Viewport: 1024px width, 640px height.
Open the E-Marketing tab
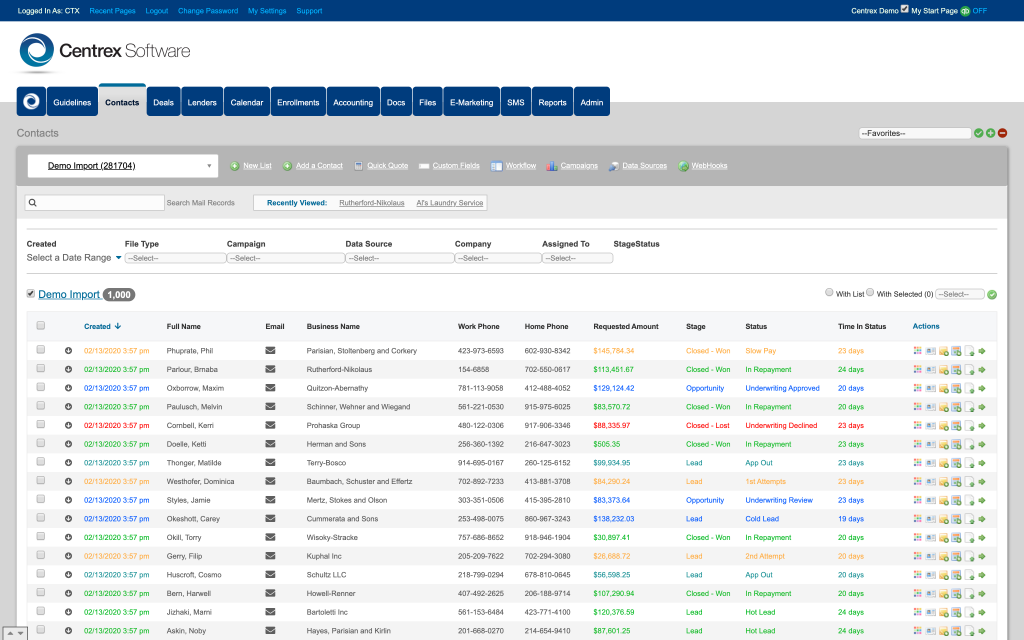pos(472,102)
